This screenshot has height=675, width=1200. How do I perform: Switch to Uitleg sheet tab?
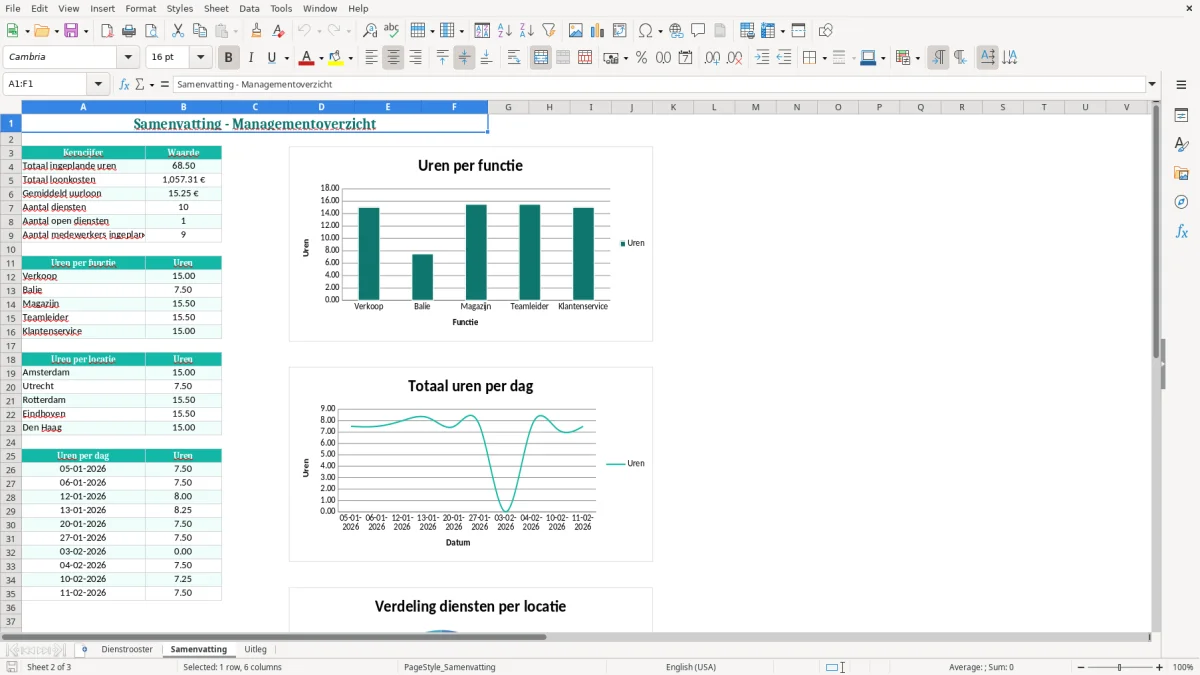[255, 650]
